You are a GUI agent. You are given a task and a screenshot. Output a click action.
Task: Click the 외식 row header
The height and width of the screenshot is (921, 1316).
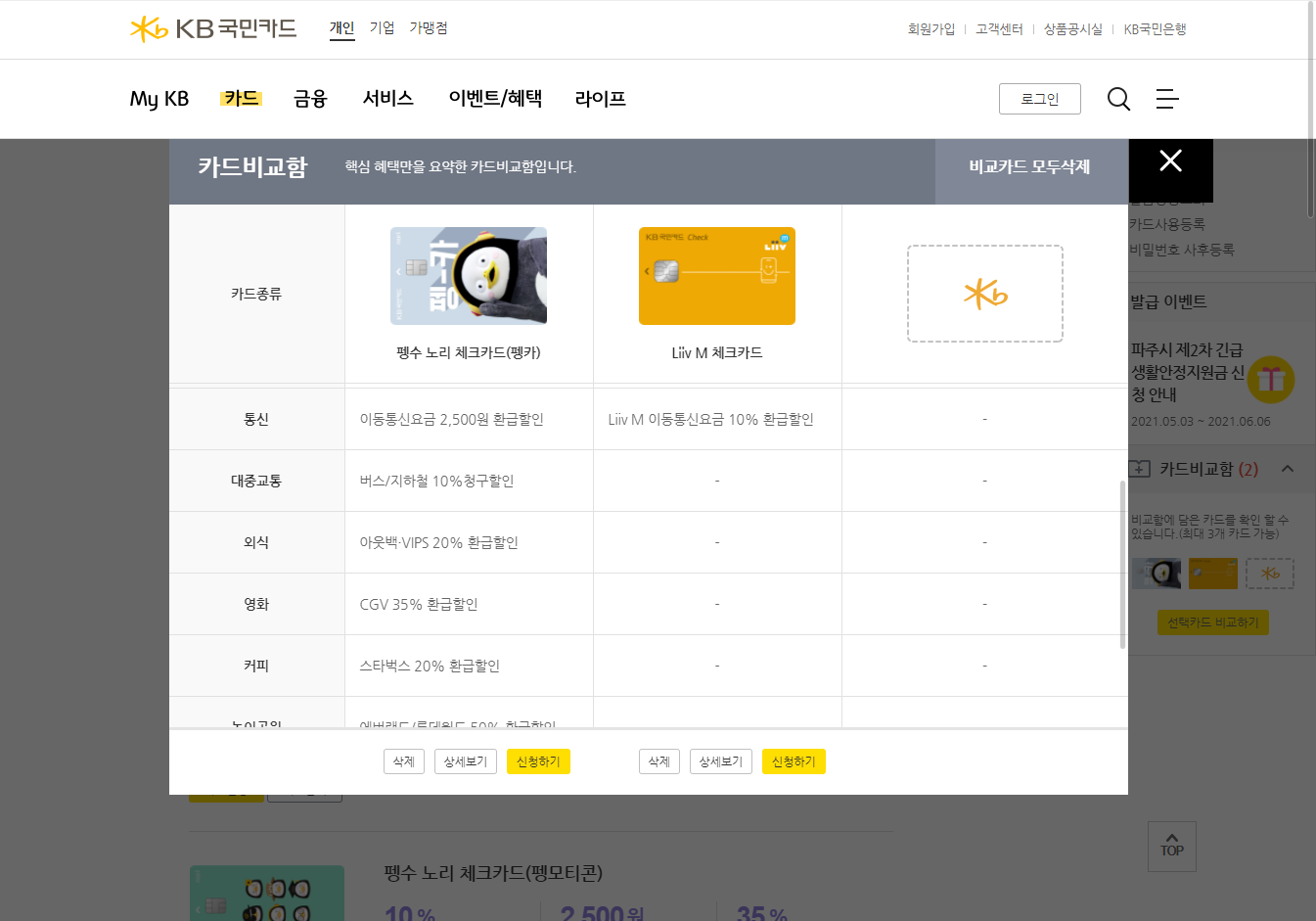pos(256,542)
